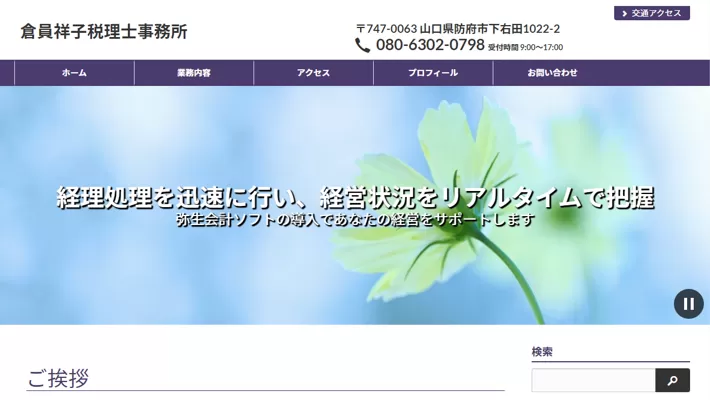Go to the ホーム menu item
Screen dimensions: 710x400
(x=74, y=73)
